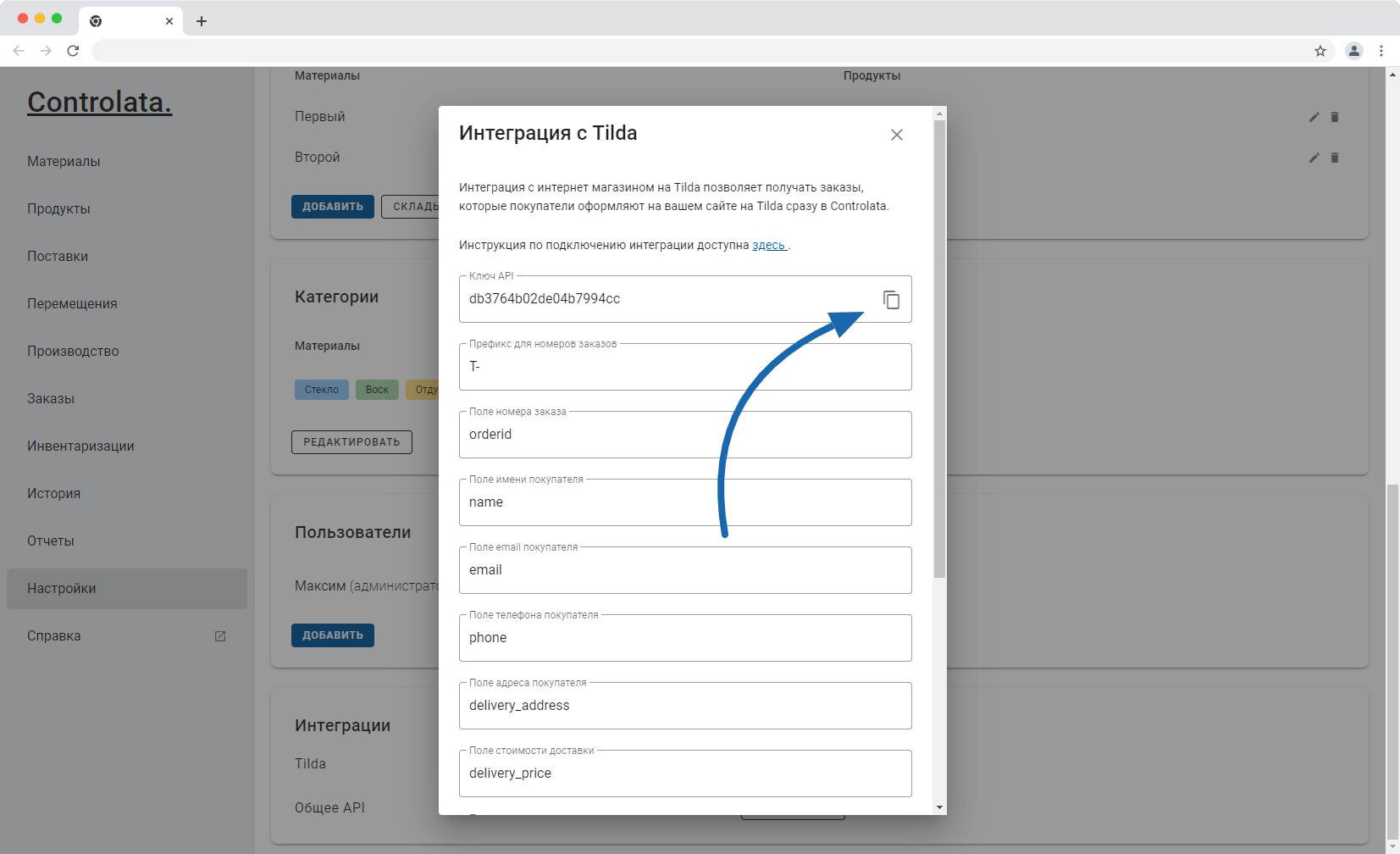Image resolution: width=1400 pixels, height=854 pixels.
Task: Go to Перемещения in the sidebar
Action: click(127, 303)
